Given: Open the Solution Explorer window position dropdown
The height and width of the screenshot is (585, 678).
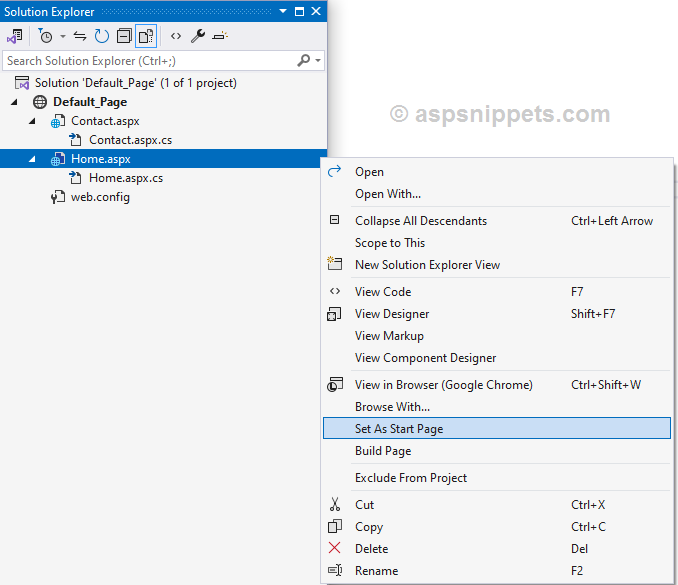Looking at the screenshot, I should (x=283, y=11).
